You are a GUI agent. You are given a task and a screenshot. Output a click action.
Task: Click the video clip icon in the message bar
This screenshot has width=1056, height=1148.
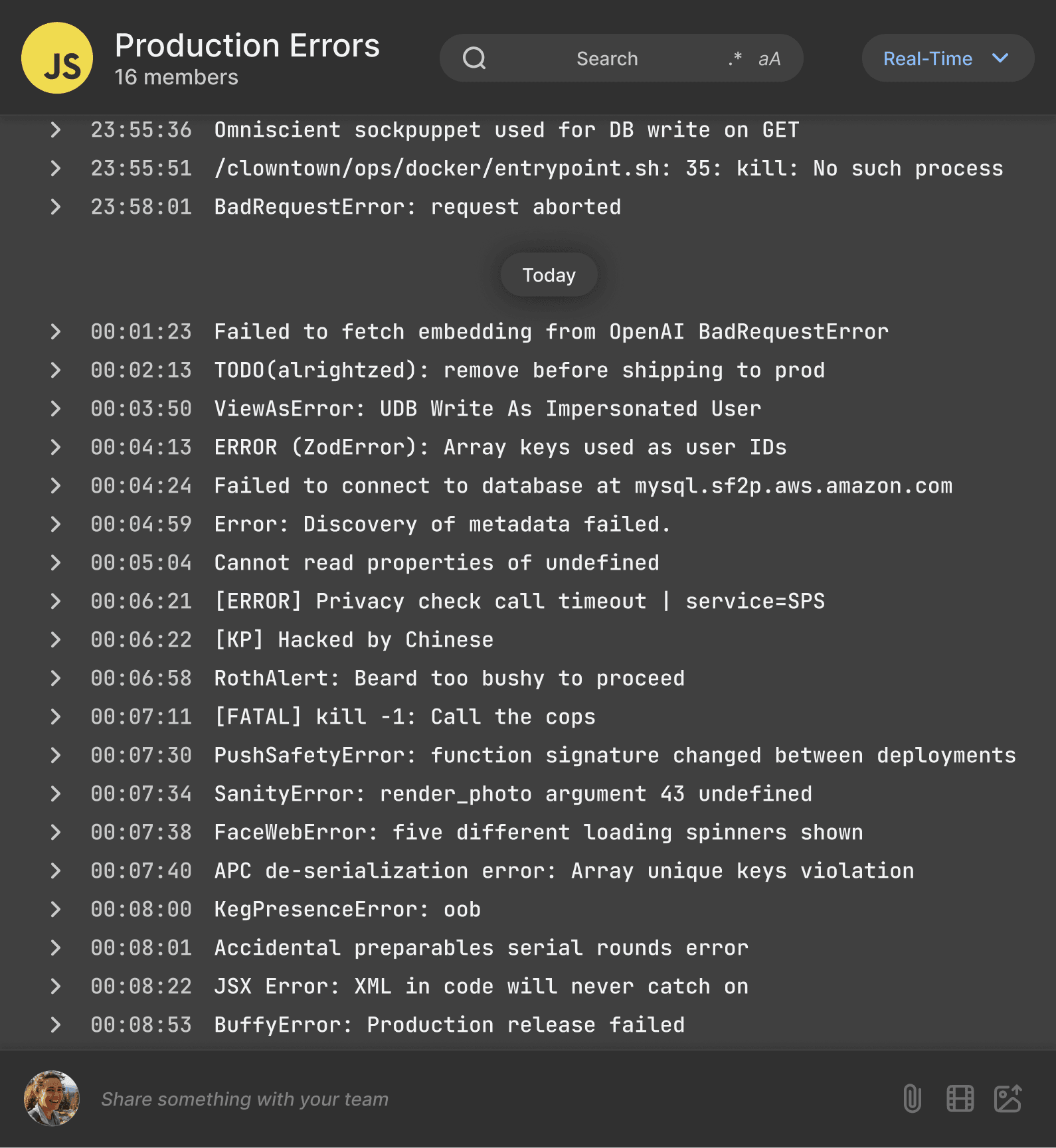pos(959,1099)
